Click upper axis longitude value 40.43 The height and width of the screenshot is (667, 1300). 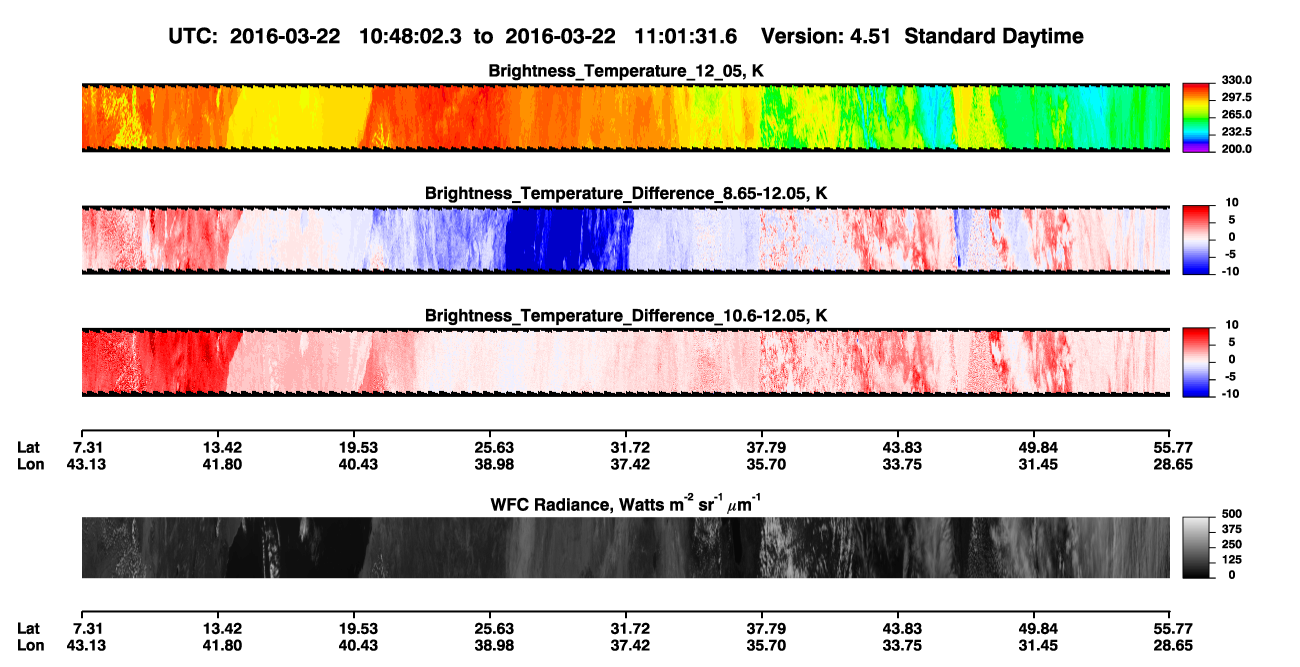(x=357, y=464)
